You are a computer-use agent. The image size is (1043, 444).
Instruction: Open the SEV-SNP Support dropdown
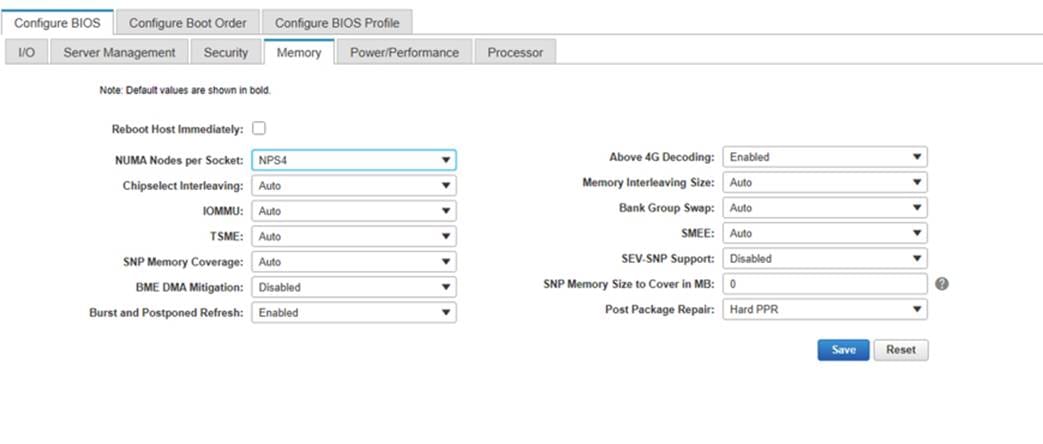point(825,258)
